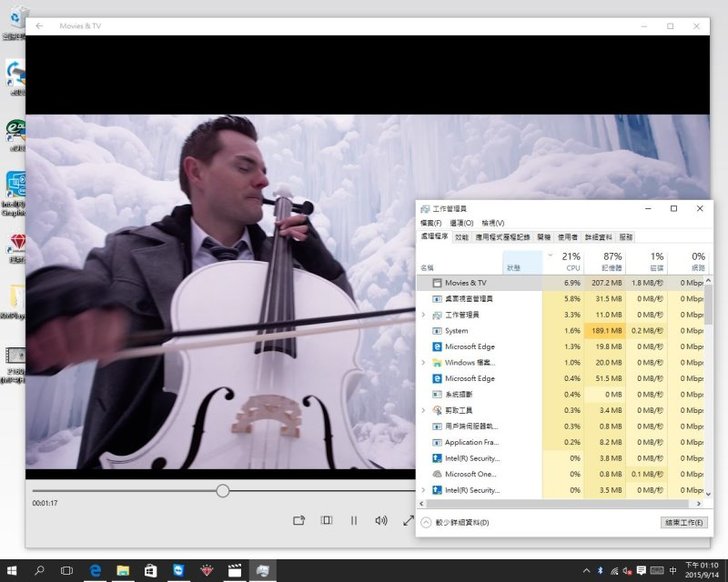Click the 結束工作 button

[682, 522]
